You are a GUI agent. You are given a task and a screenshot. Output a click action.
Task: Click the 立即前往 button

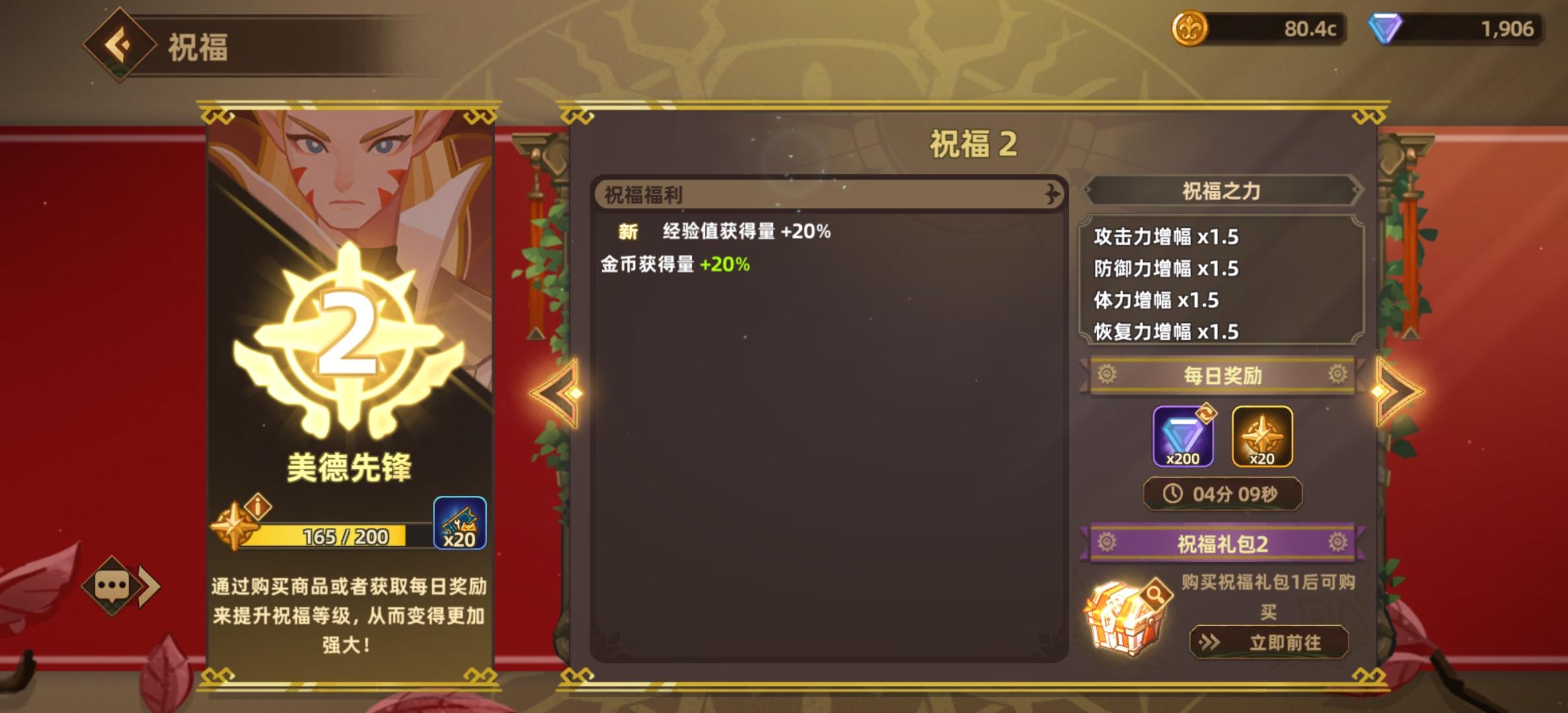(x=1268, y=642)
